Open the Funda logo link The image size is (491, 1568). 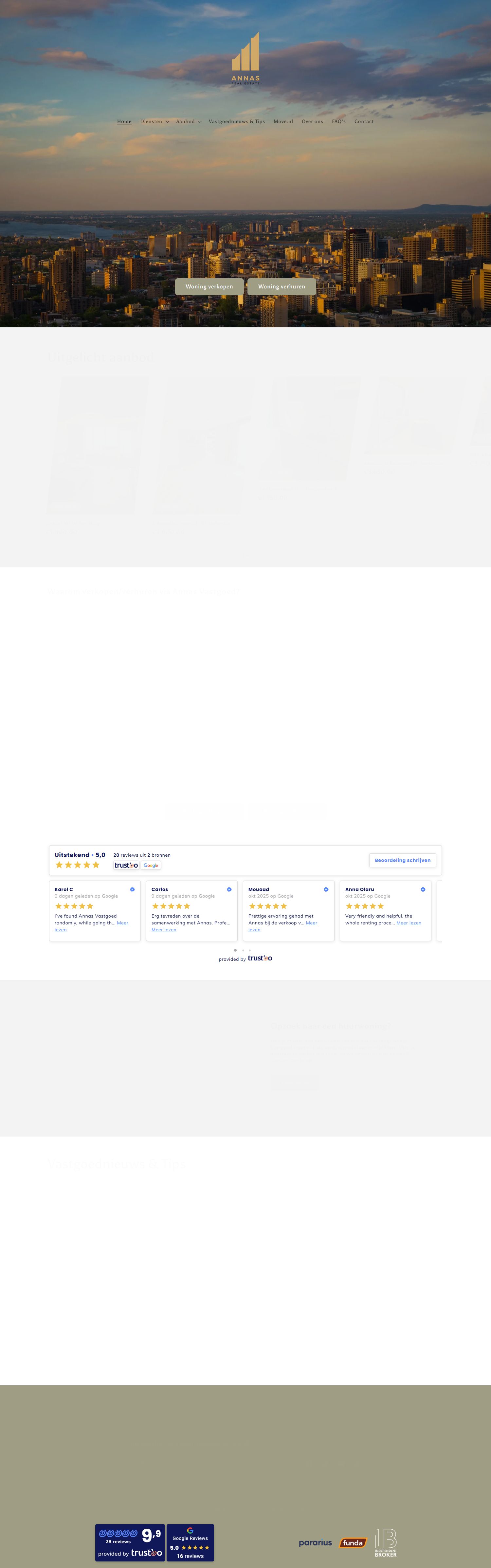(353, 1542)
